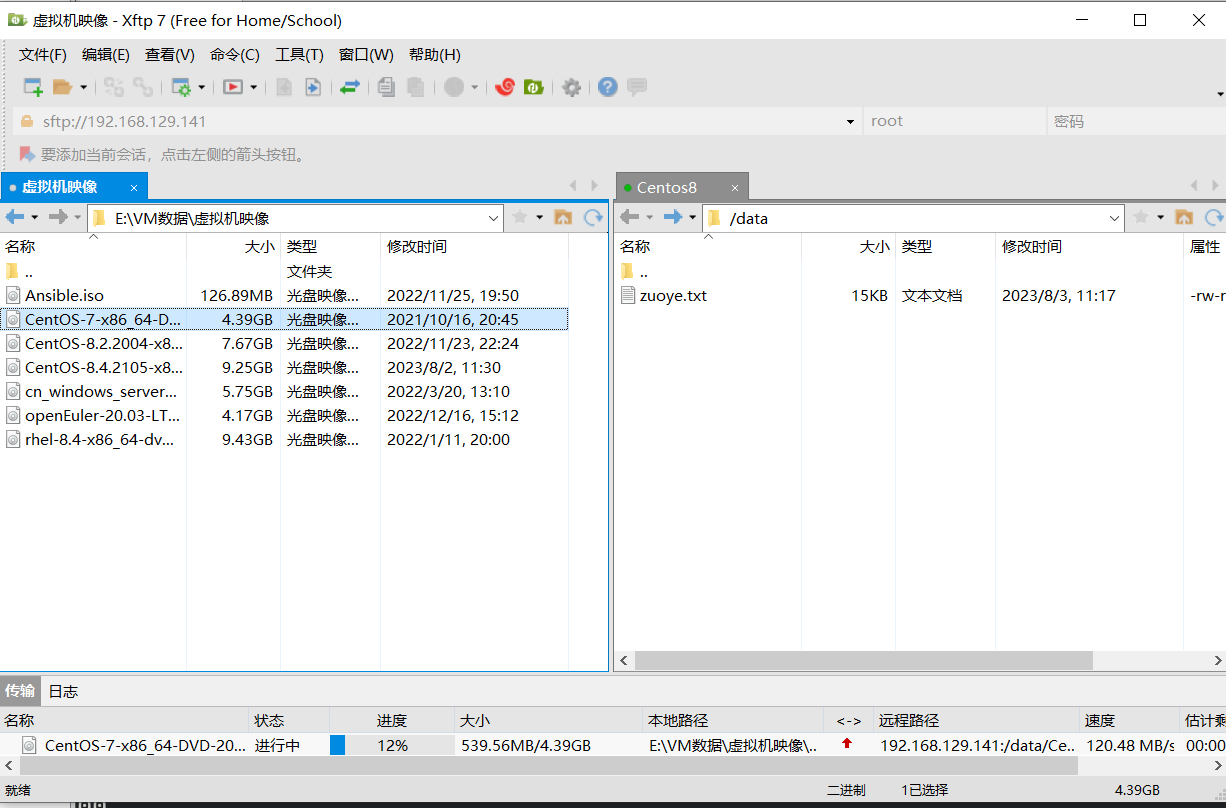Open the remote pane home folder icon

click(x=1184, y=217)
